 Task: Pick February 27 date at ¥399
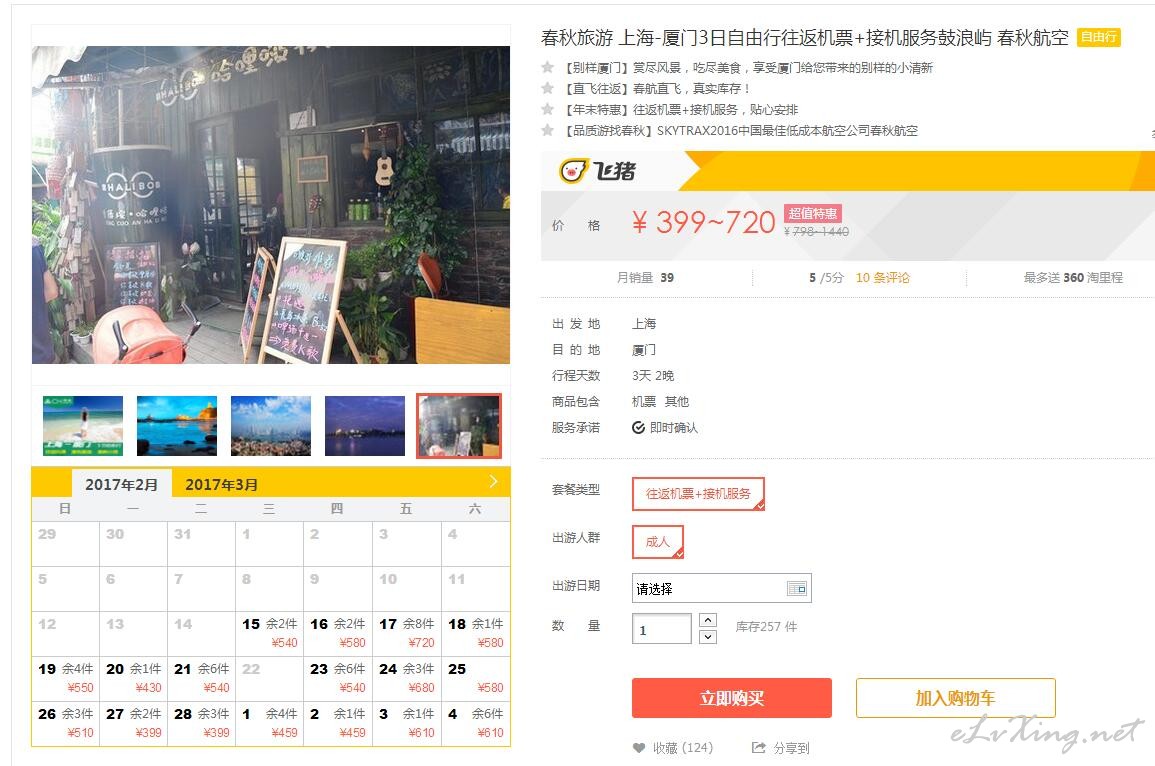click(x=133, y=723)
